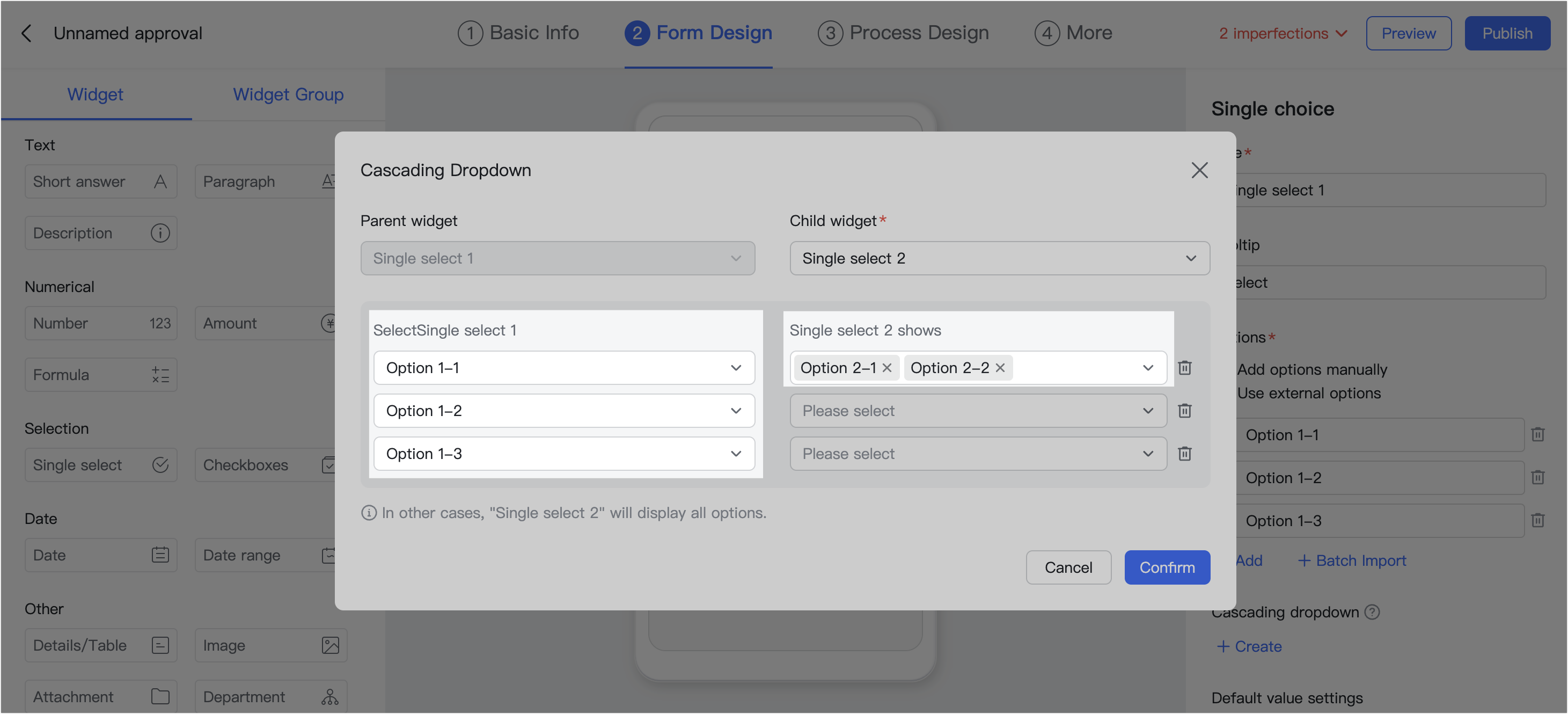Add Department widget

click(271, 696)
